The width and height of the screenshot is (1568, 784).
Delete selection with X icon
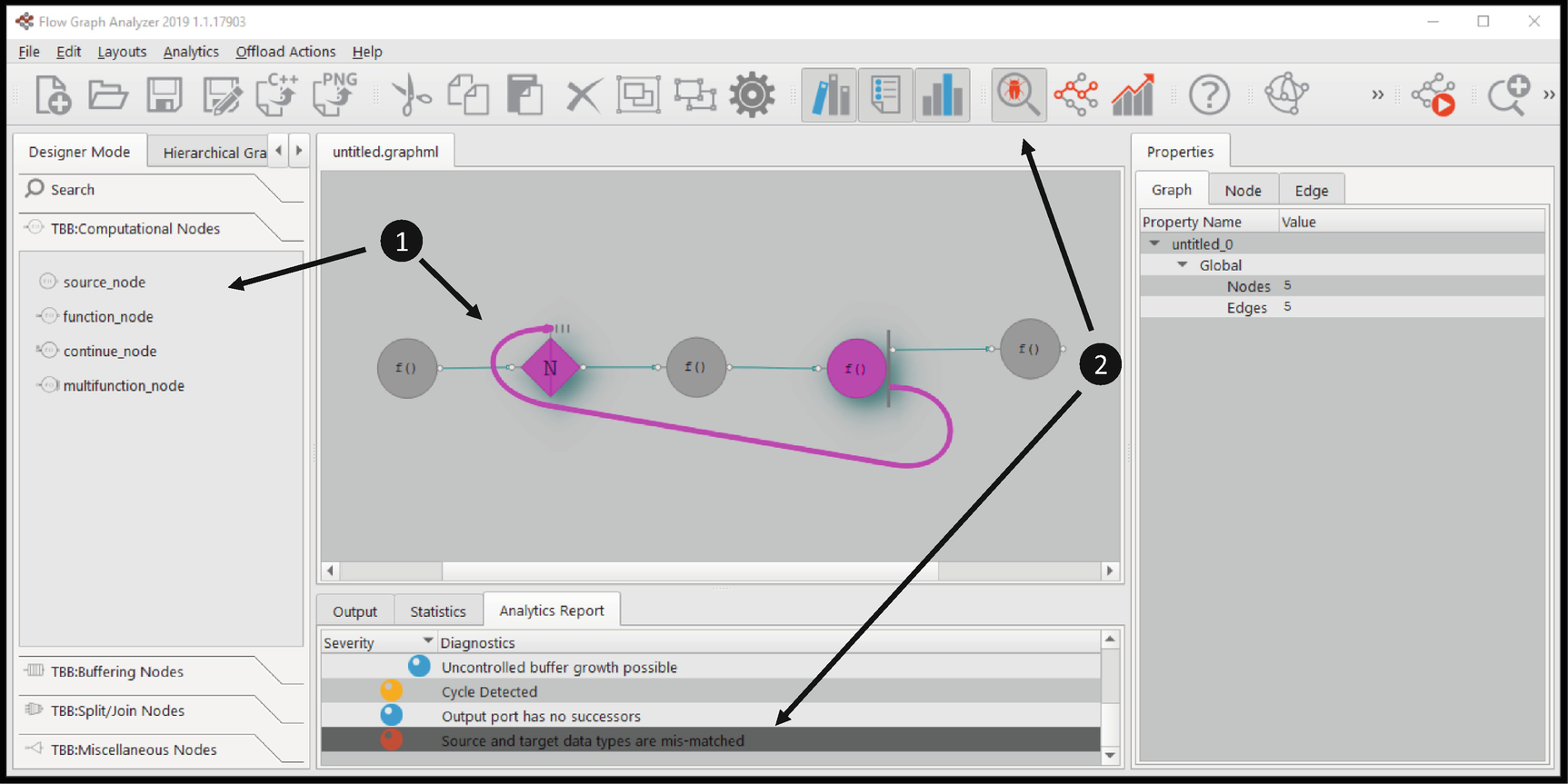point(583,95)
